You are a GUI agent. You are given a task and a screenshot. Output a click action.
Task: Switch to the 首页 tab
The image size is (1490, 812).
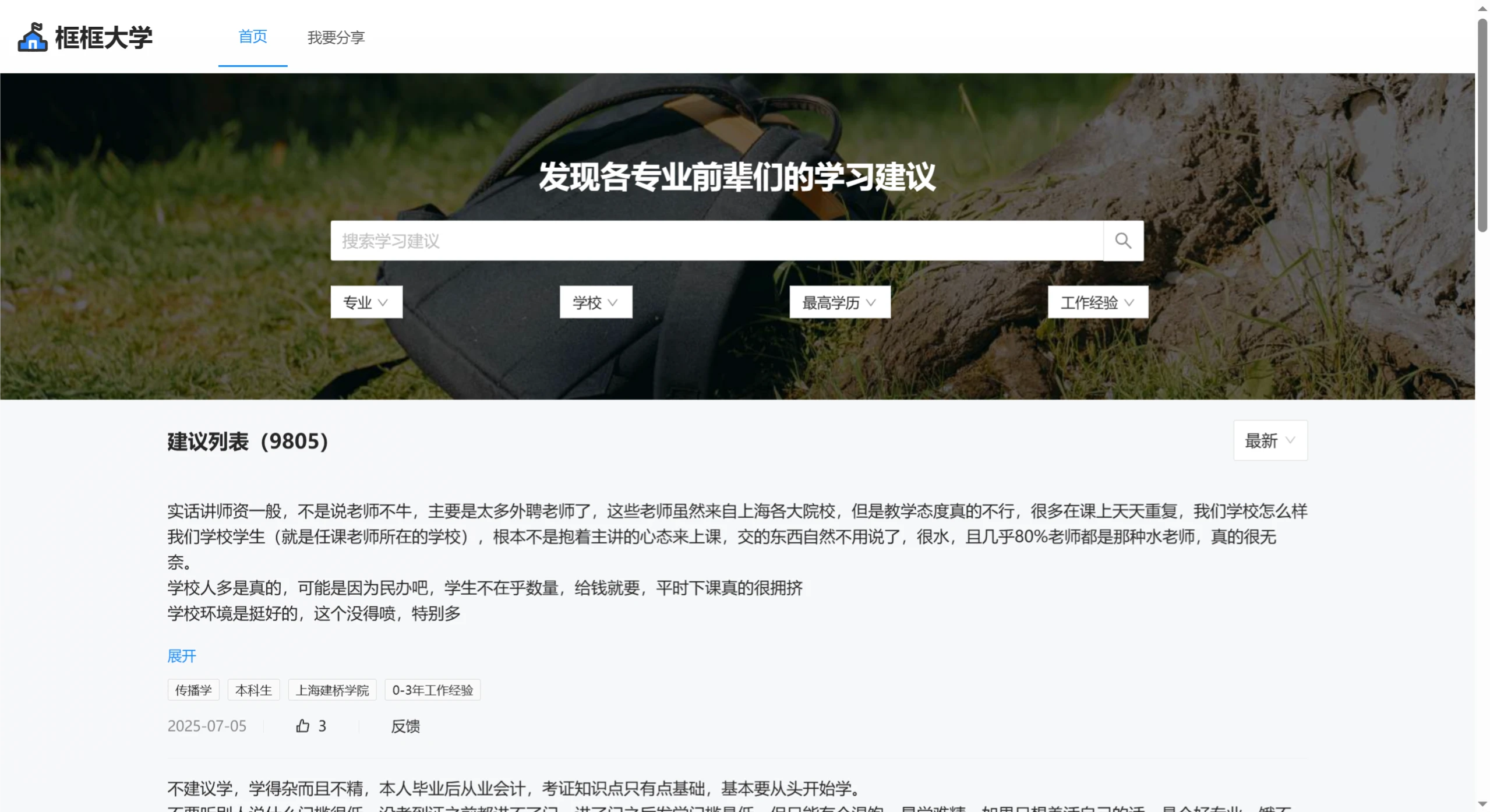click(x=252, y=37)
